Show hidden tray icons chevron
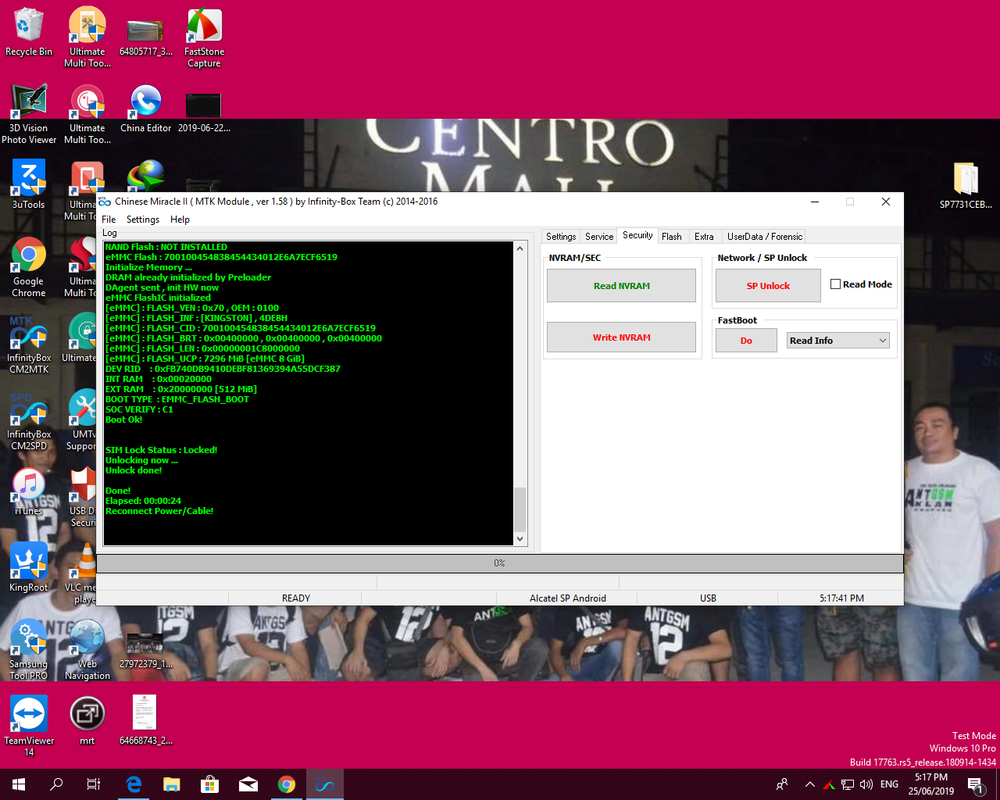 click(810, 785)
